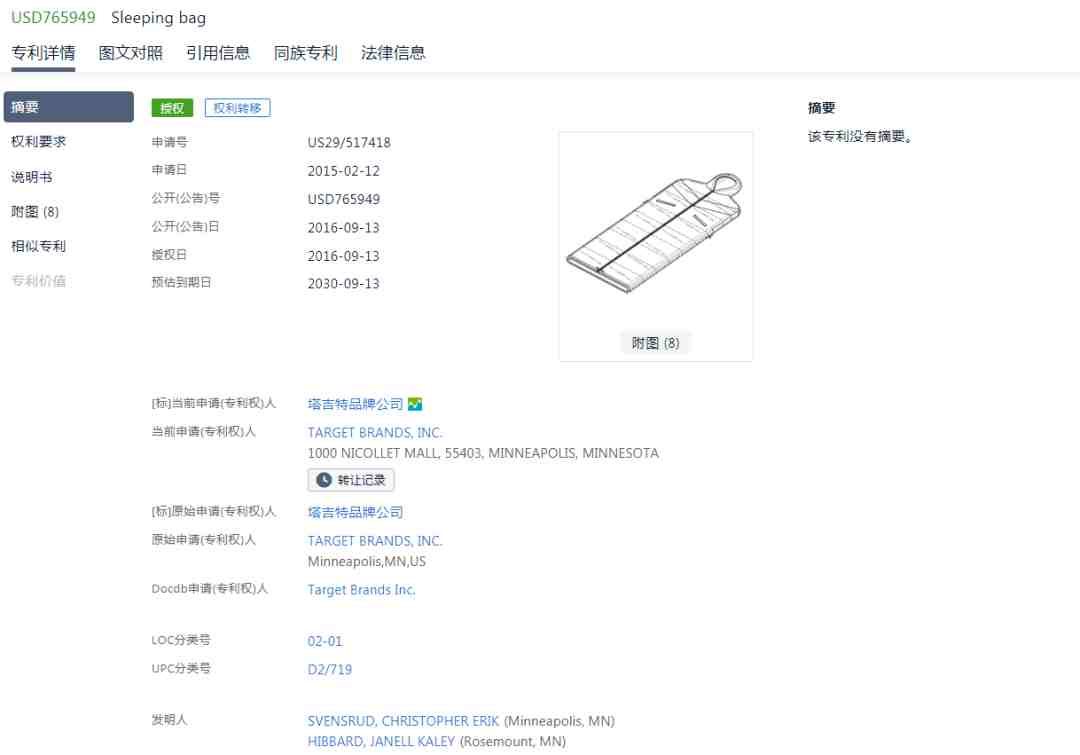This screenshot has height=755, width=1080.
Task: Open the TARGET BRANDS, INC. current assignee link
Action: pyautogui.click(x=375, y=433)
